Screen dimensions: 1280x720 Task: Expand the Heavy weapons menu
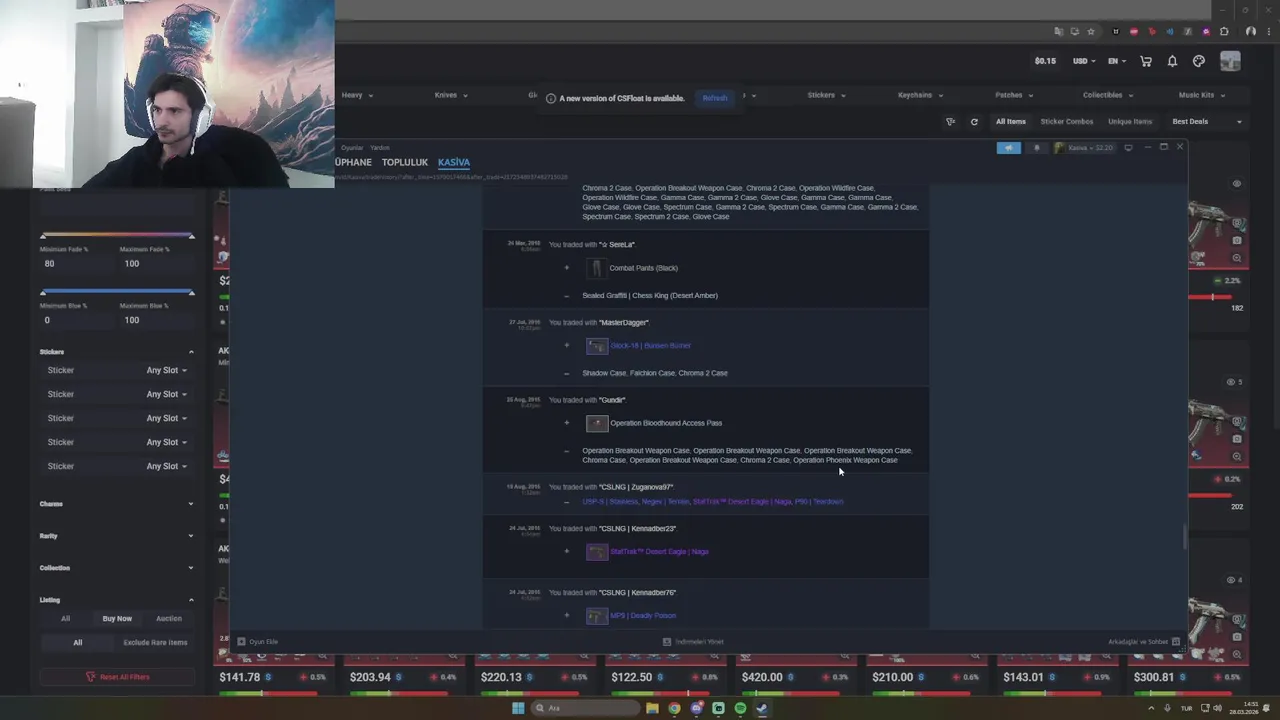tap(357, 95)
